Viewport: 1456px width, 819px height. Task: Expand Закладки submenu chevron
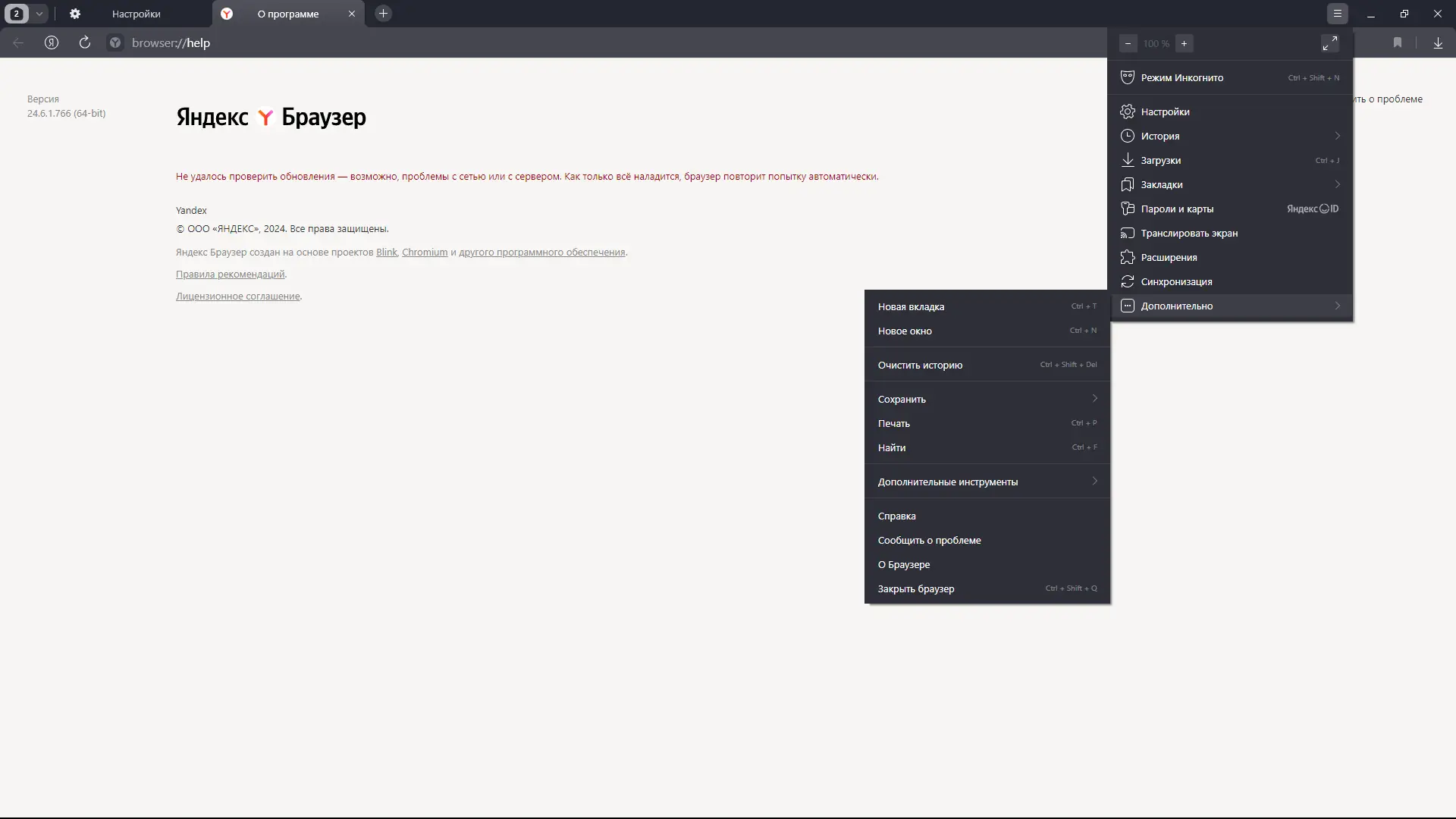tap(1337, 184)
